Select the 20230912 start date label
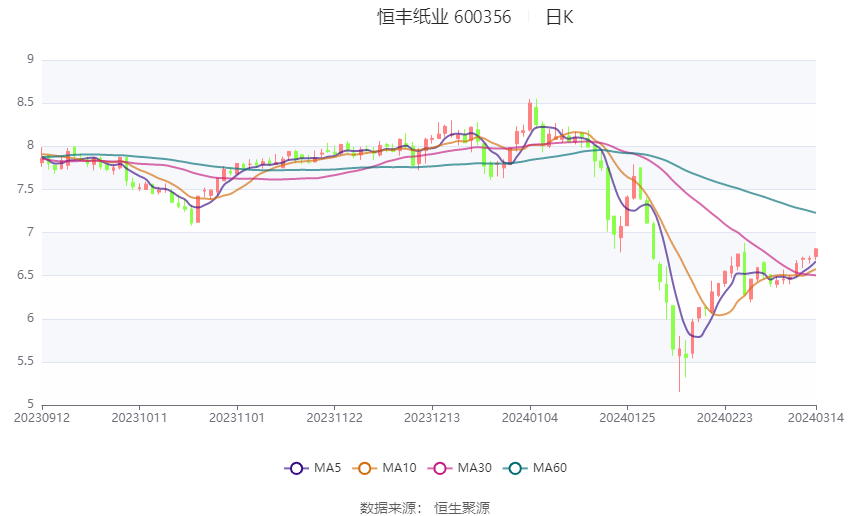Screen dimensions: 850x516 [x=42, y=418]
